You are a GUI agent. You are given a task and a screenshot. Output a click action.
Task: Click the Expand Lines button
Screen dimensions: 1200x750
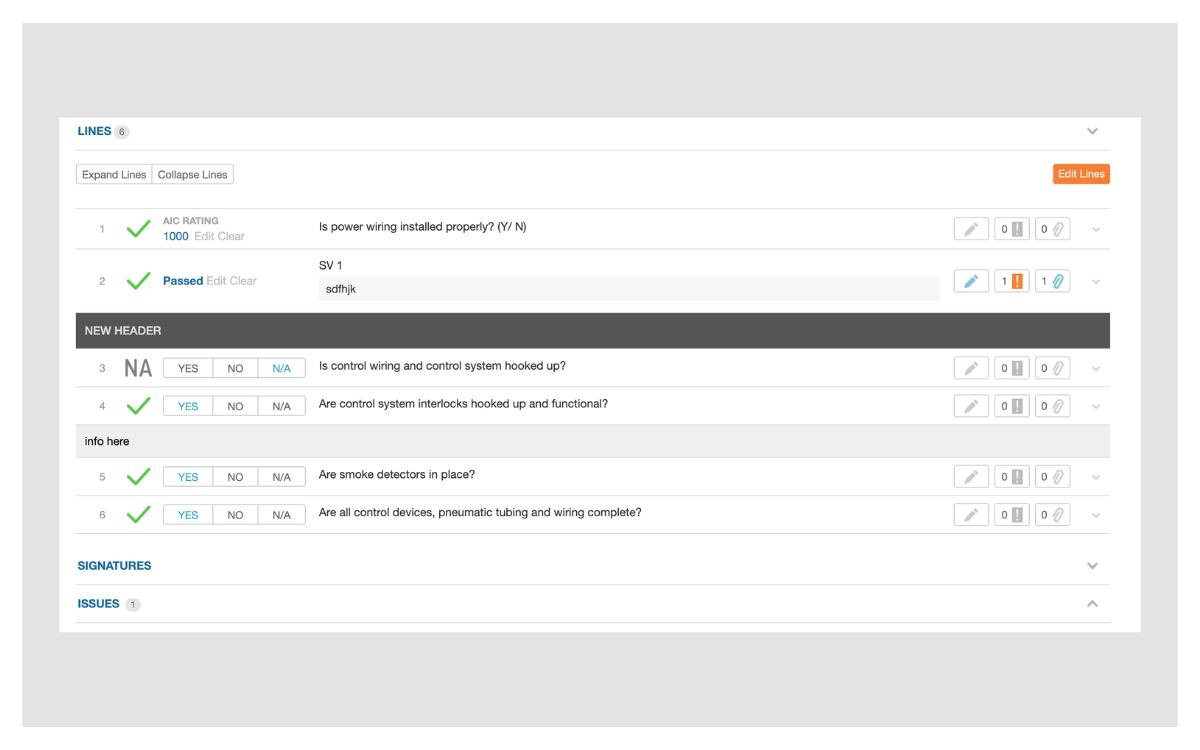coord(114,174)
